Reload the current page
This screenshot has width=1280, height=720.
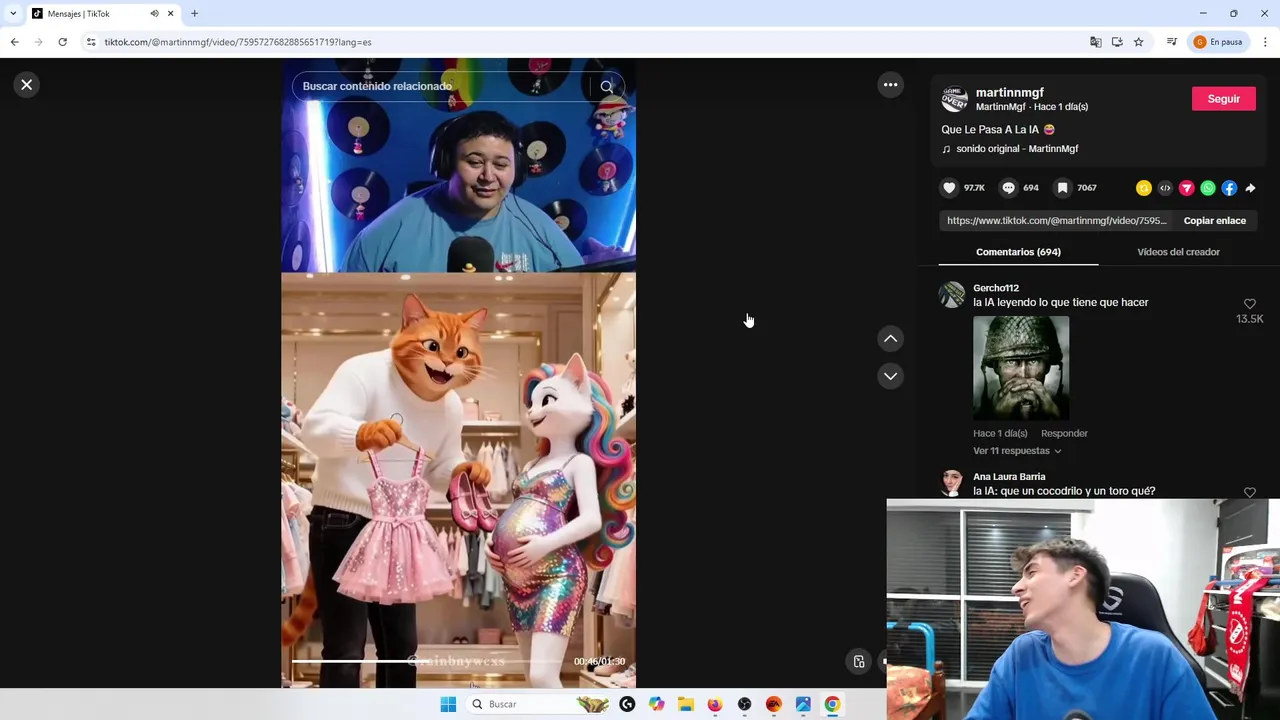62,42
